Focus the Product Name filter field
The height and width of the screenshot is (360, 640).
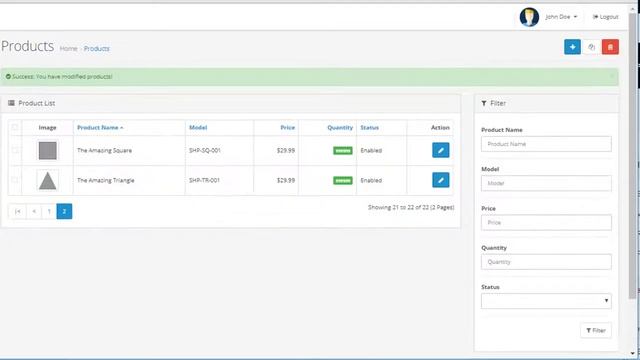click(x=546, y=144)
